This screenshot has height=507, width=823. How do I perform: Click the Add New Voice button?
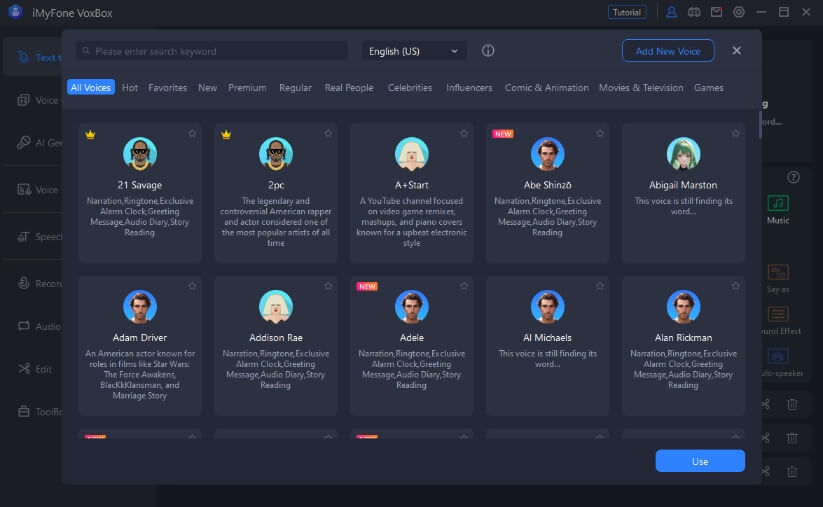point(668,51)
